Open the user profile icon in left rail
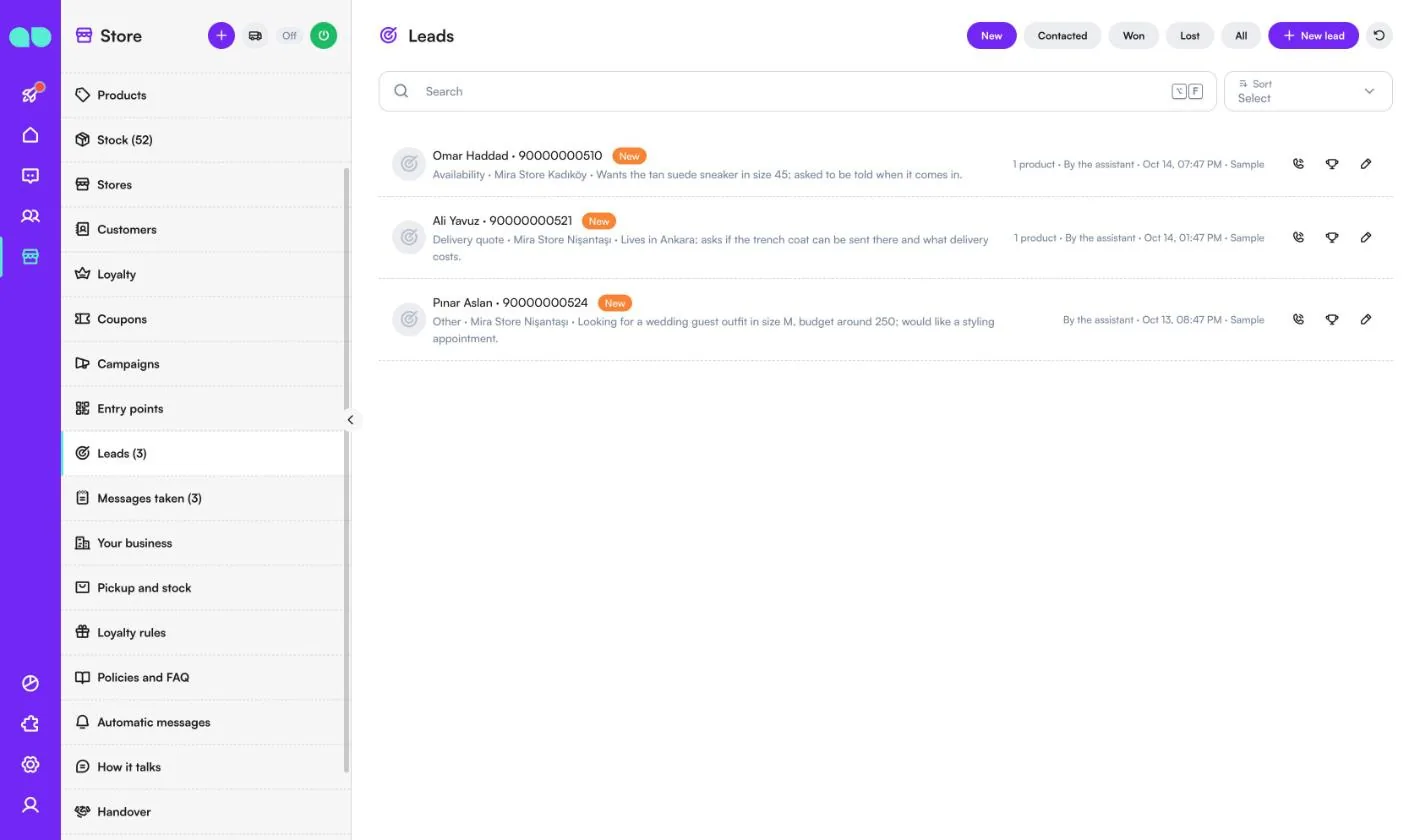This screenshot has width=1420, height=840. 30,805
